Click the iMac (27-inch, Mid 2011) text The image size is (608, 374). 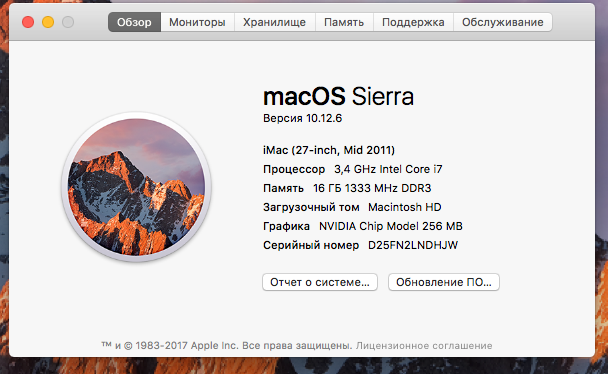tap(329, 150)
